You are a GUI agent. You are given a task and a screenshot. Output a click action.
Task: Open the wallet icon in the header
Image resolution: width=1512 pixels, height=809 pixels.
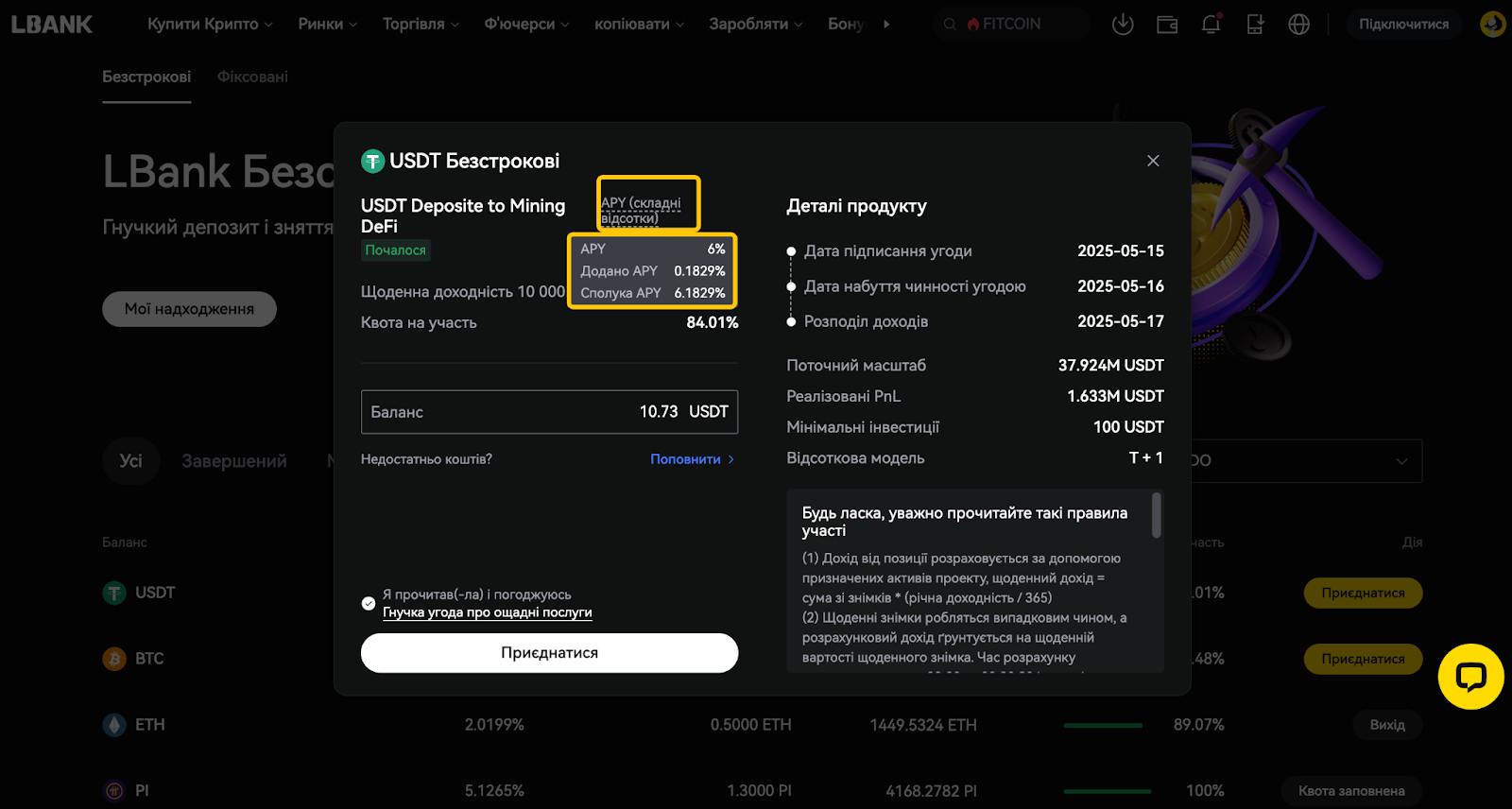tap(1167, 25)
